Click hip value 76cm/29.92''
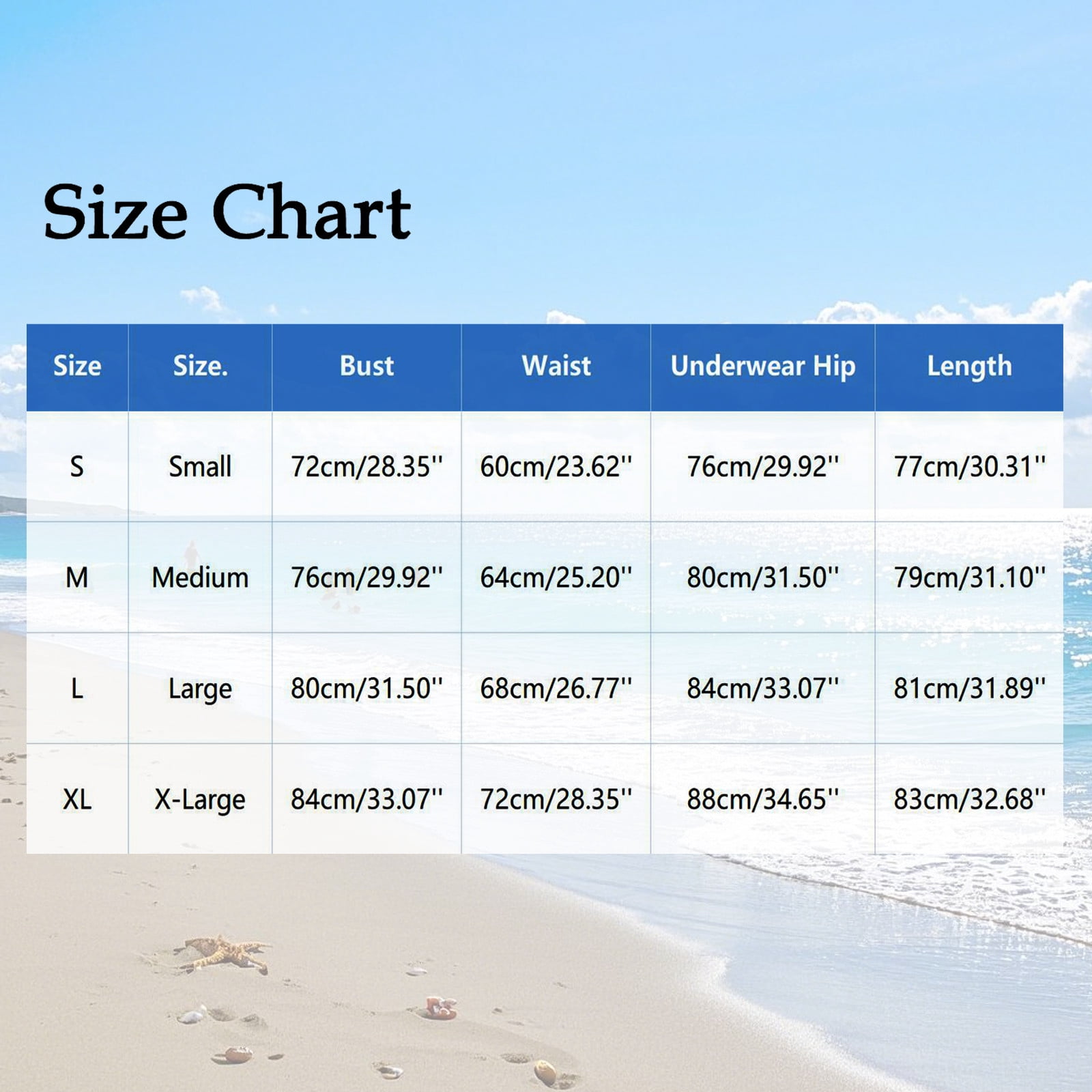1092x1092 pixels. (x=762, y=467)
